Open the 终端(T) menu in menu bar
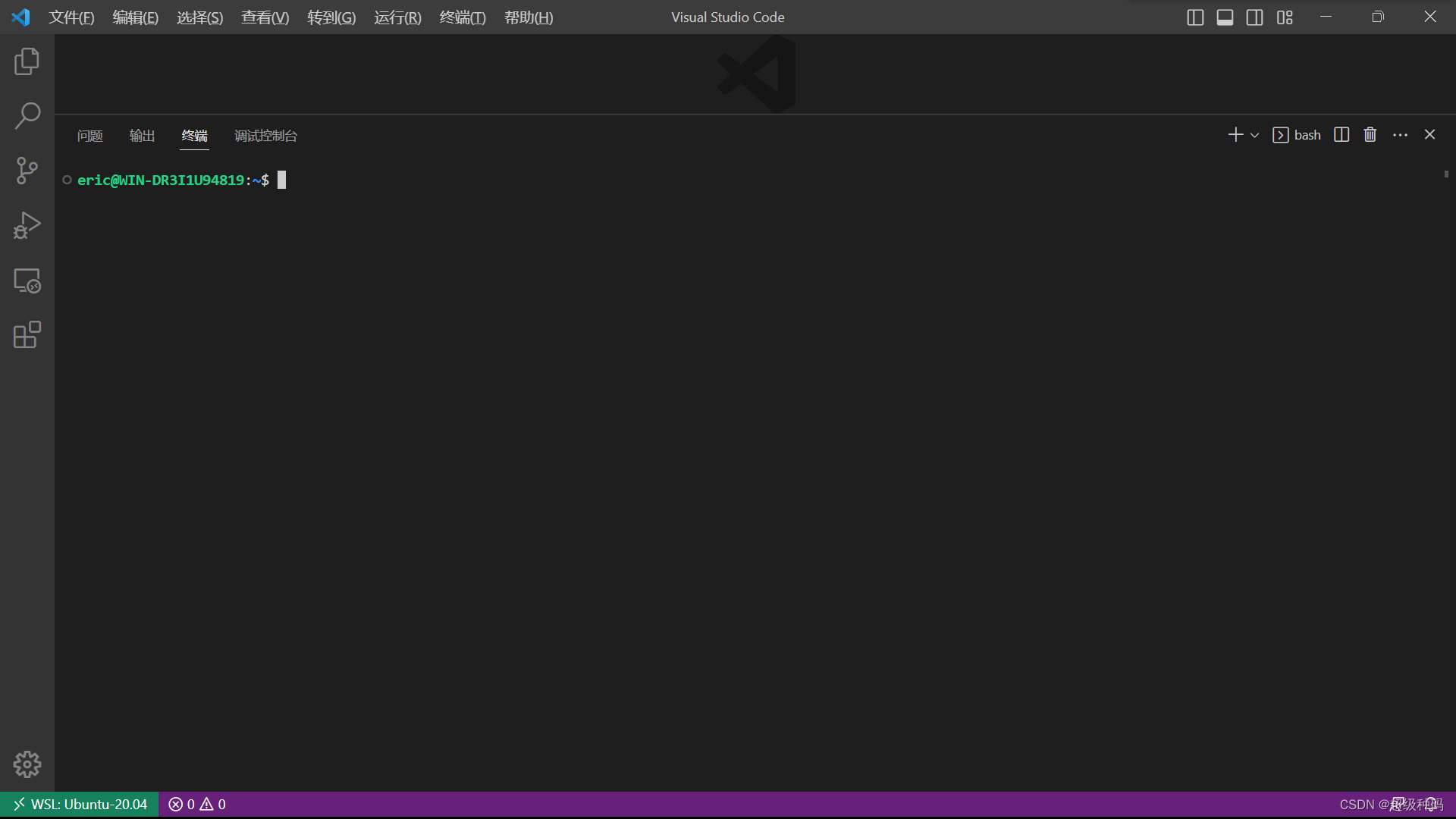The height and width of the screenshot is (819, 1456). point(463,17)
